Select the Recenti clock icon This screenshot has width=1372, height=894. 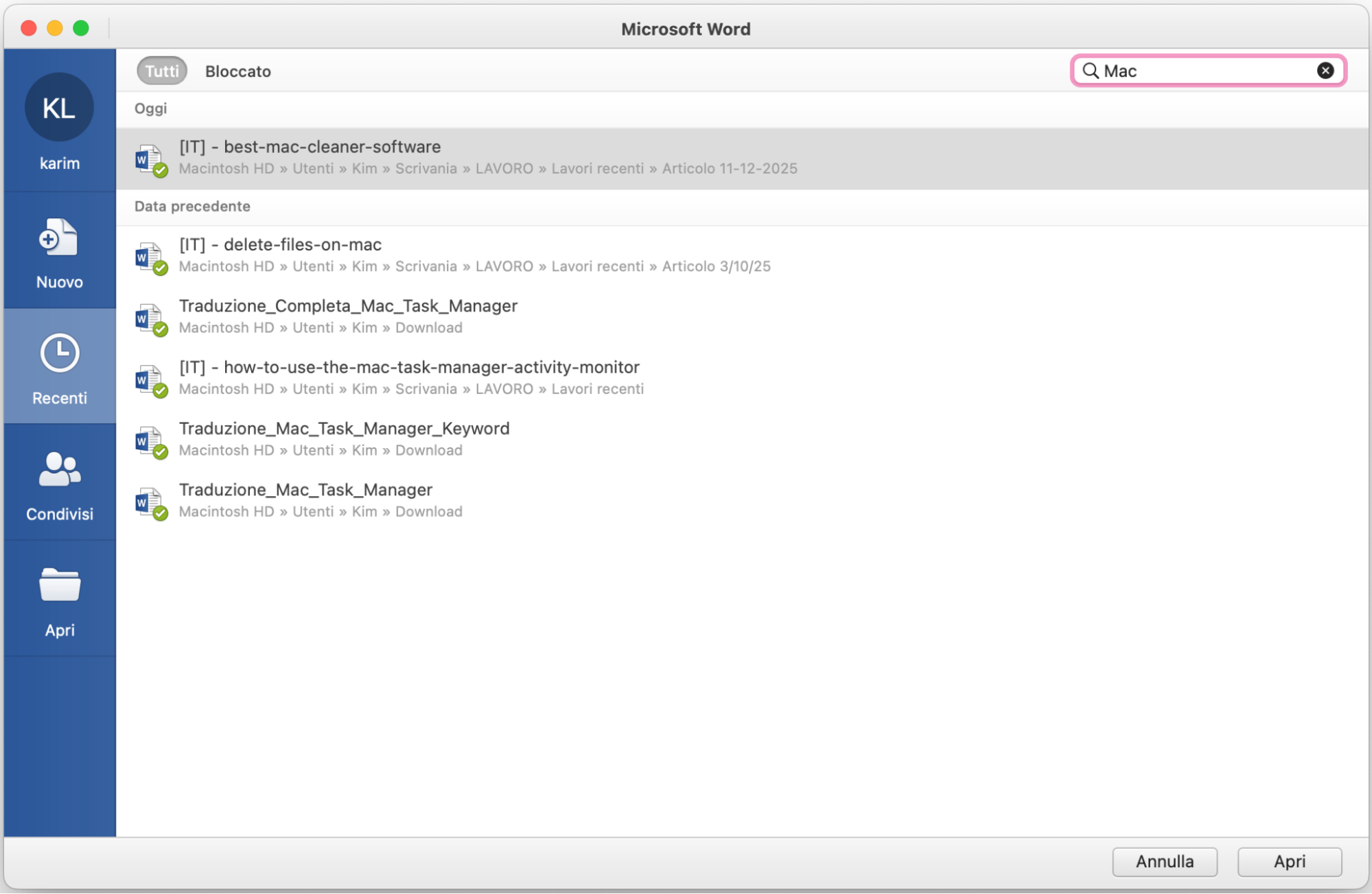tap(60, 353)
